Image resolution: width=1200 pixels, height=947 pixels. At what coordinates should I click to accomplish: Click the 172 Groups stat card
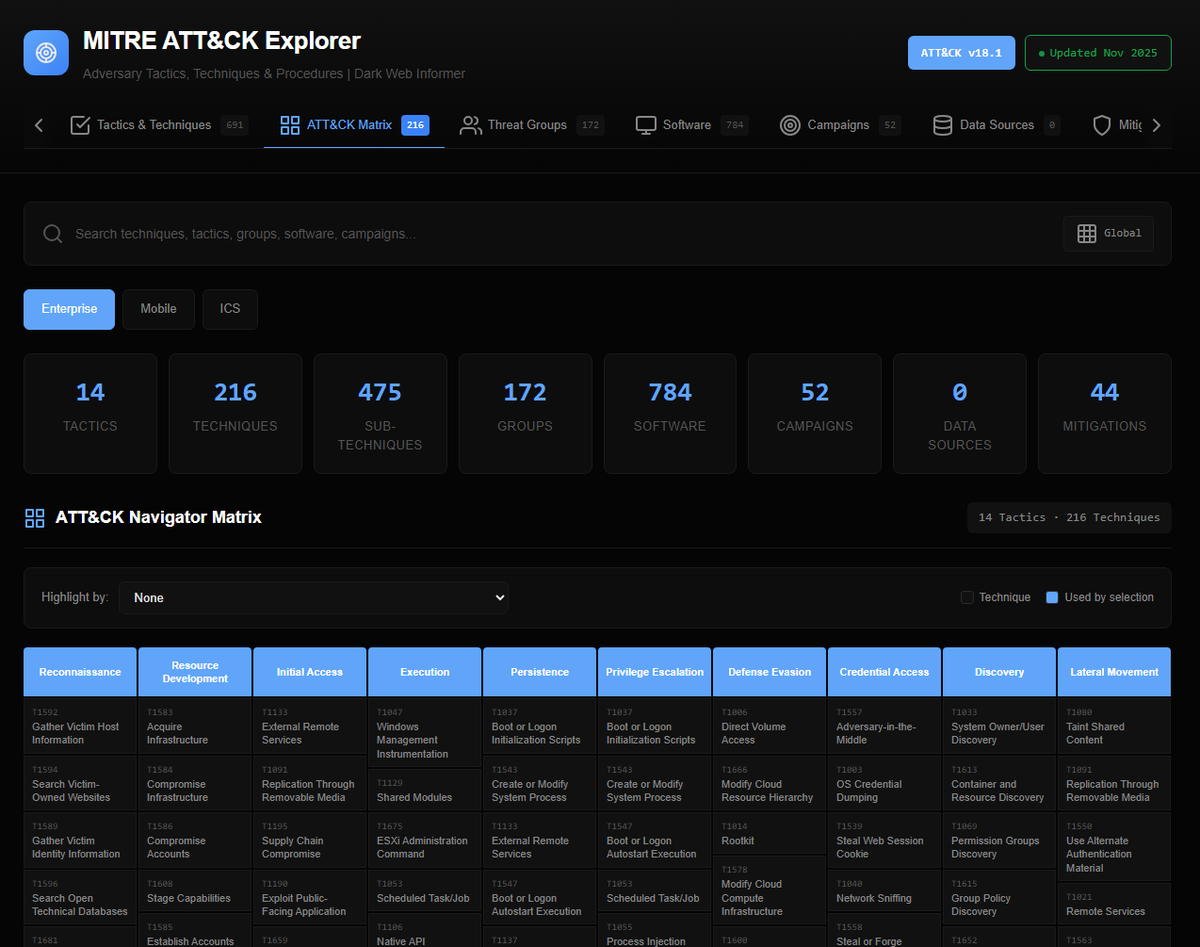click(x=525, y=413)
